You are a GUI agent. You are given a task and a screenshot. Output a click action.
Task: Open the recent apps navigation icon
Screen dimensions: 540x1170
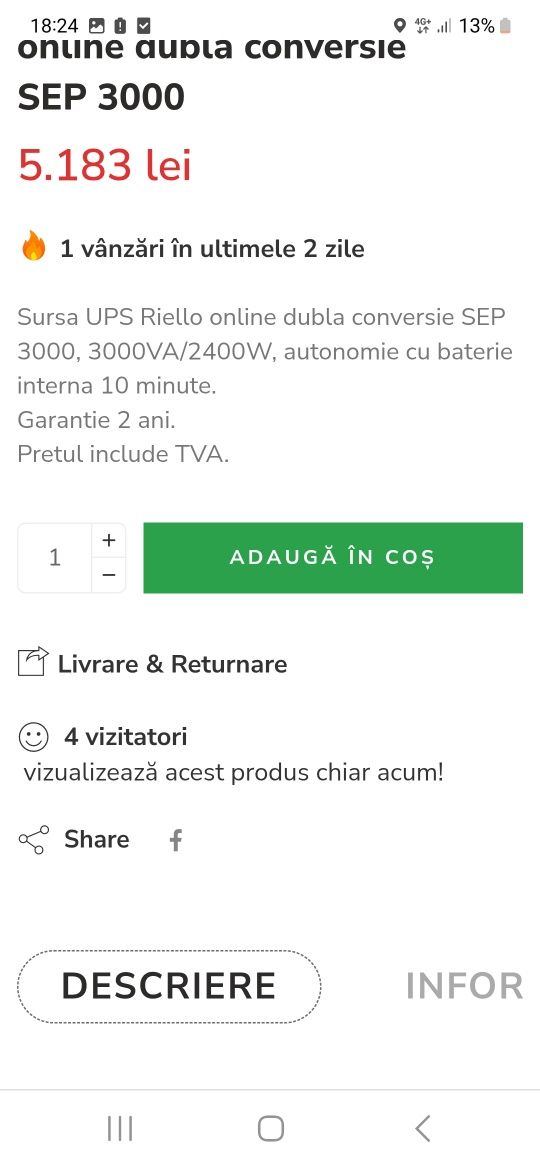click(119, 1128)
